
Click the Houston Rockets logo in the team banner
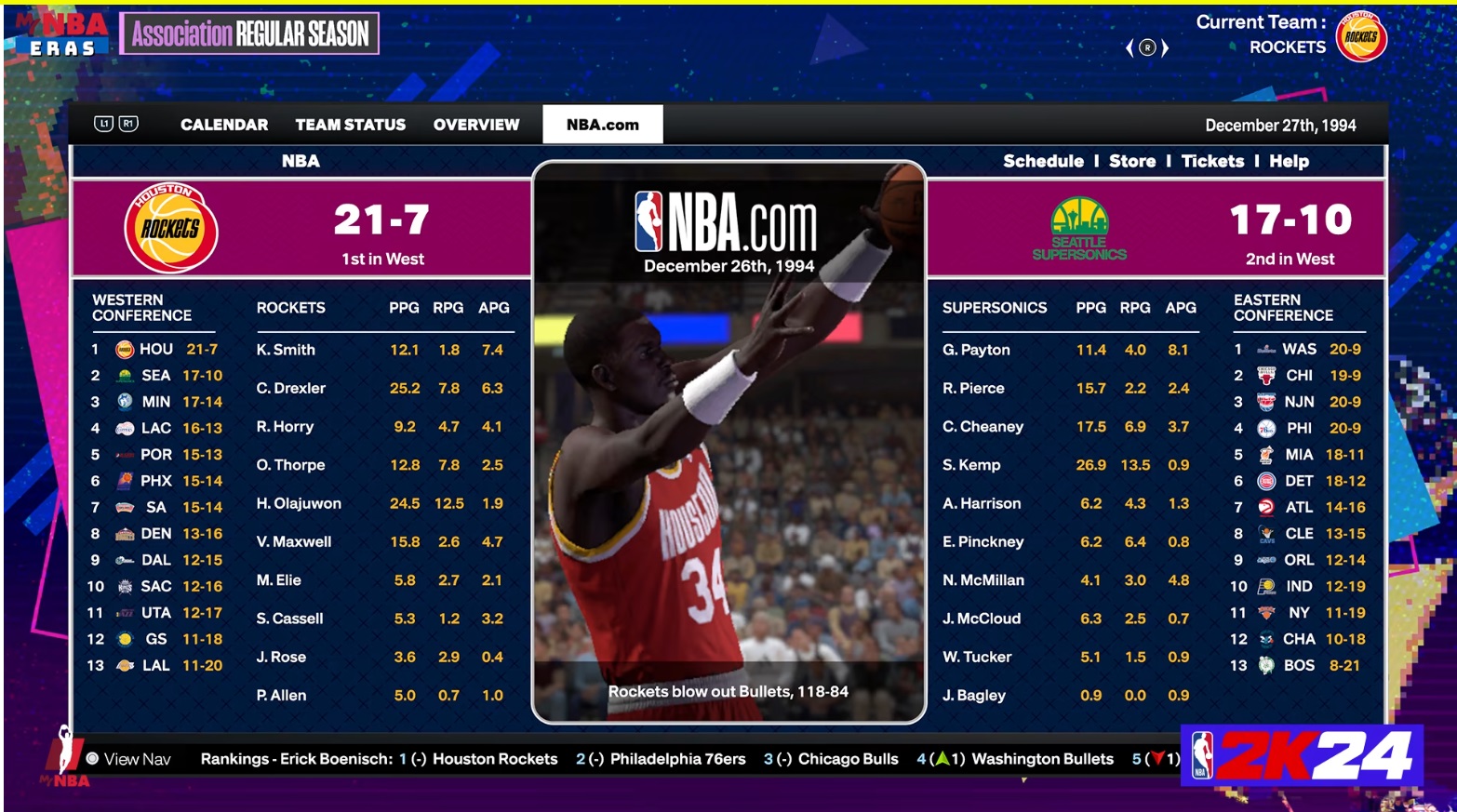click(171, 228)
